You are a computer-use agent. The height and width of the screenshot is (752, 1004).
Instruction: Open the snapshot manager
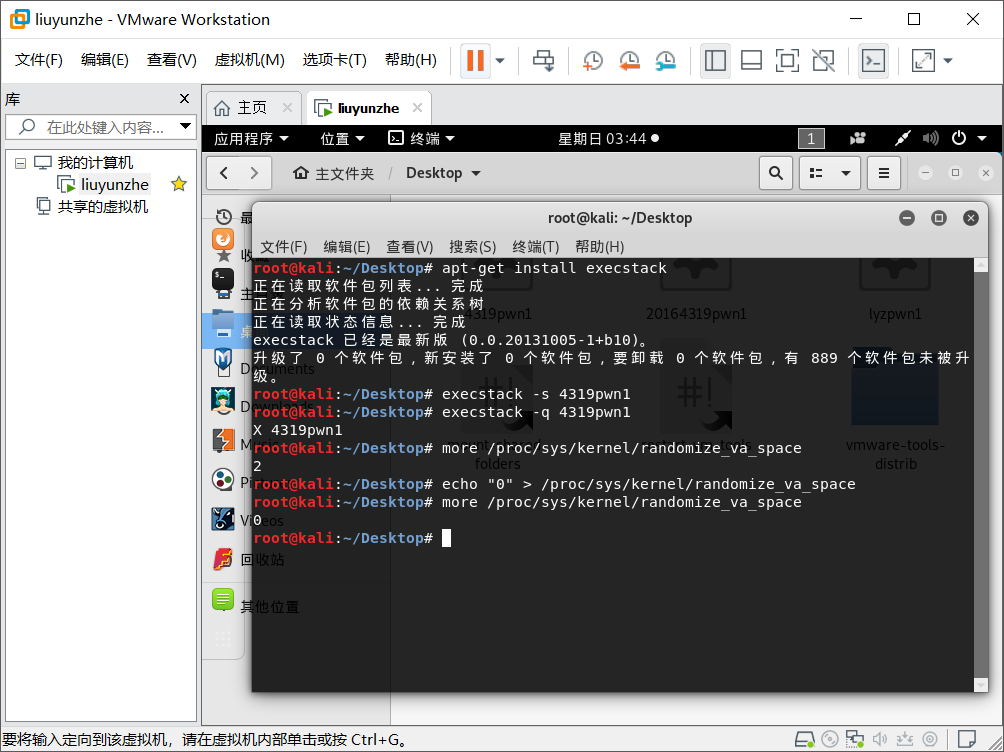click(666, 61)
